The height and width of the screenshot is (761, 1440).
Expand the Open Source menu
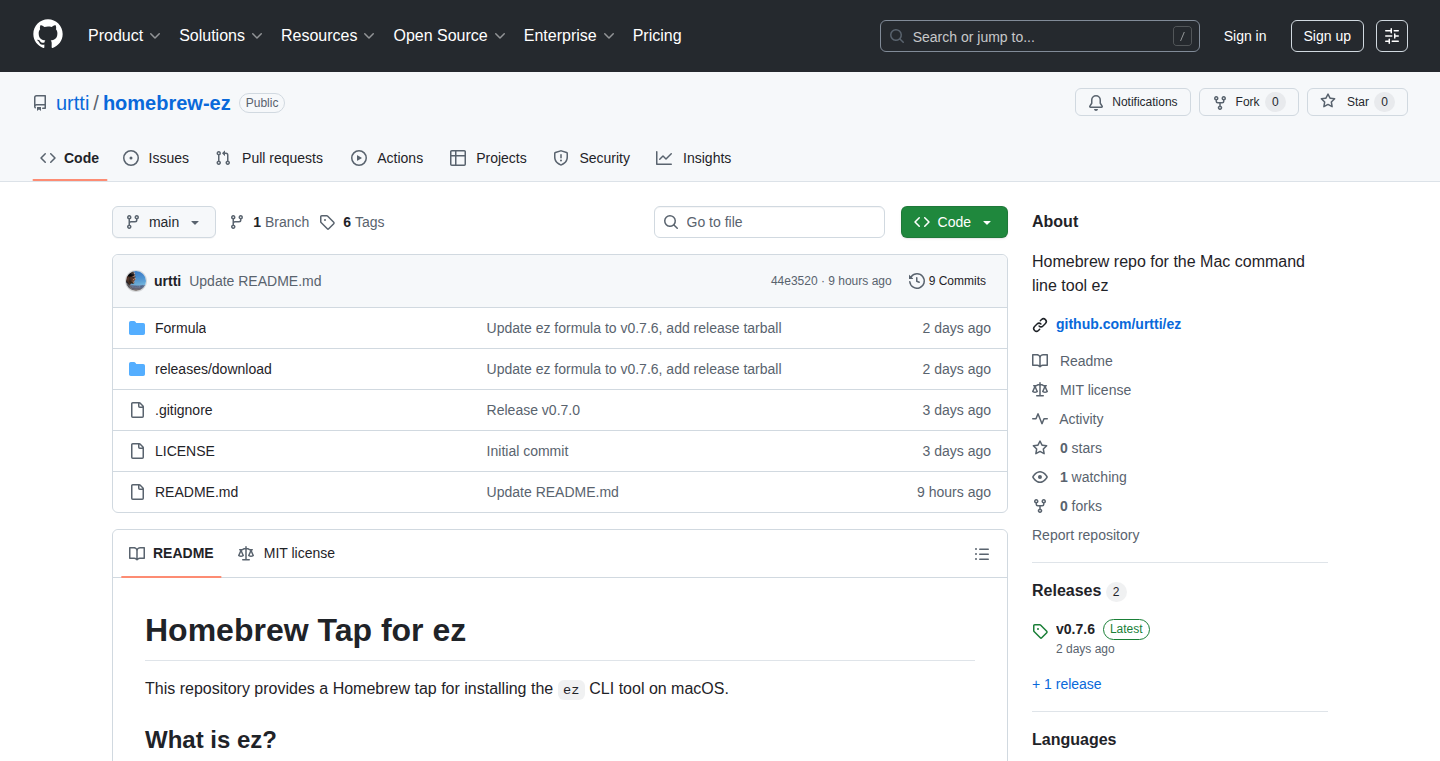click(x=449, y=35)
